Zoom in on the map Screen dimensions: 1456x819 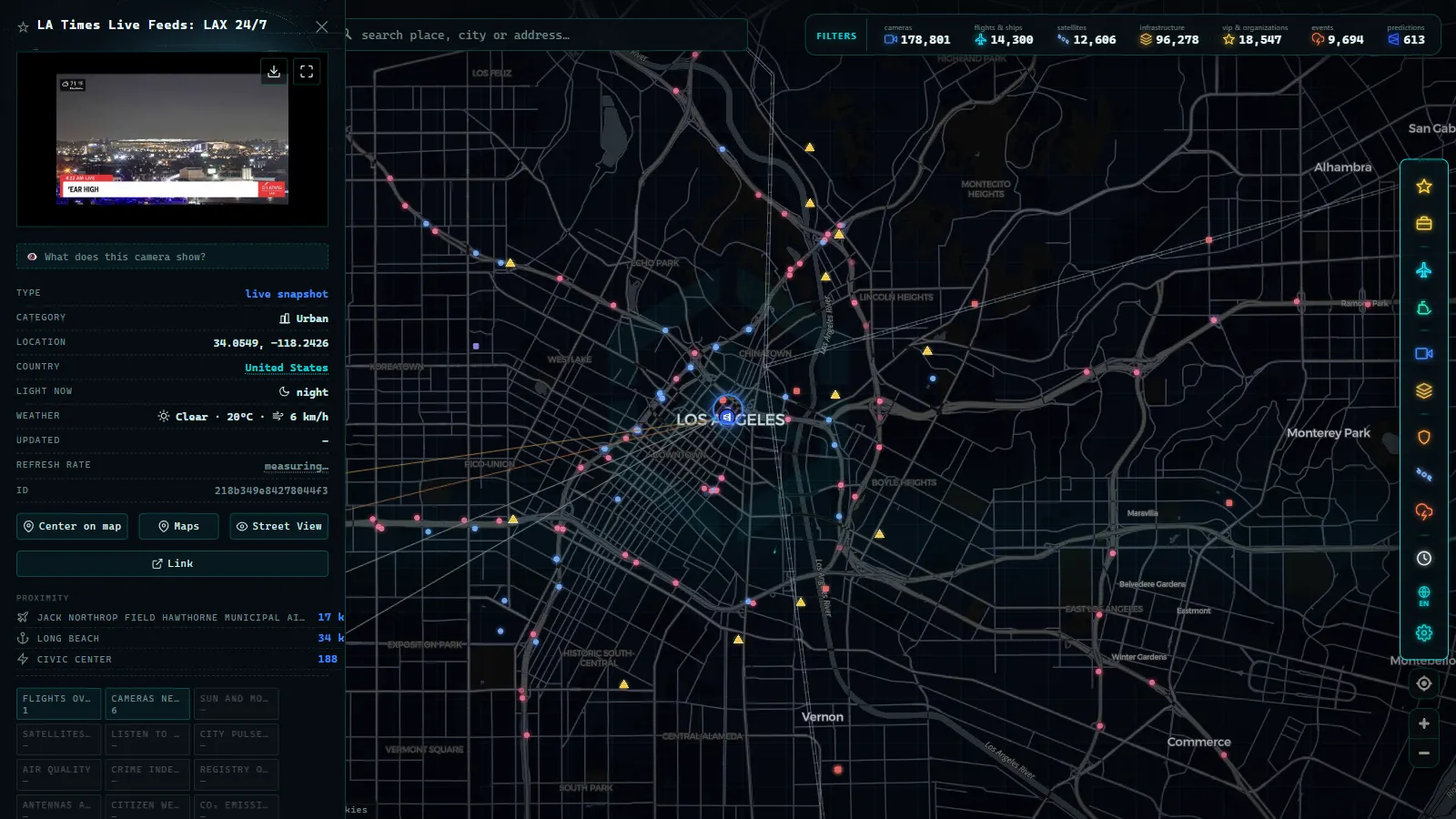[1424, 723]
